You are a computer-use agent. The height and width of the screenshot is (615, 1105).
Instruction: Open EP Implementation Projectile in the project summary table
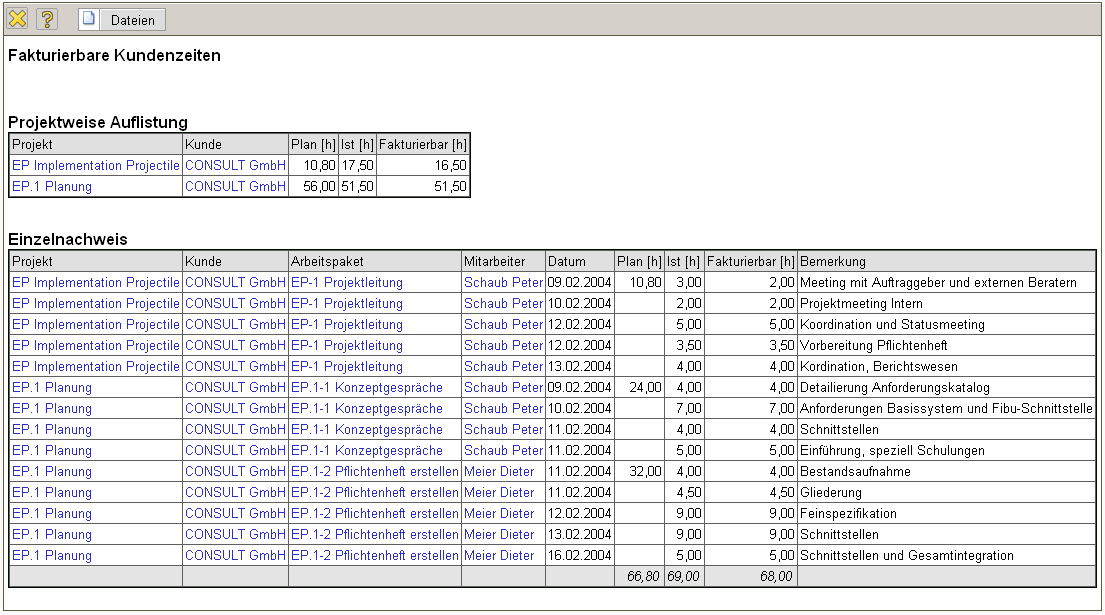coord(96,166)
